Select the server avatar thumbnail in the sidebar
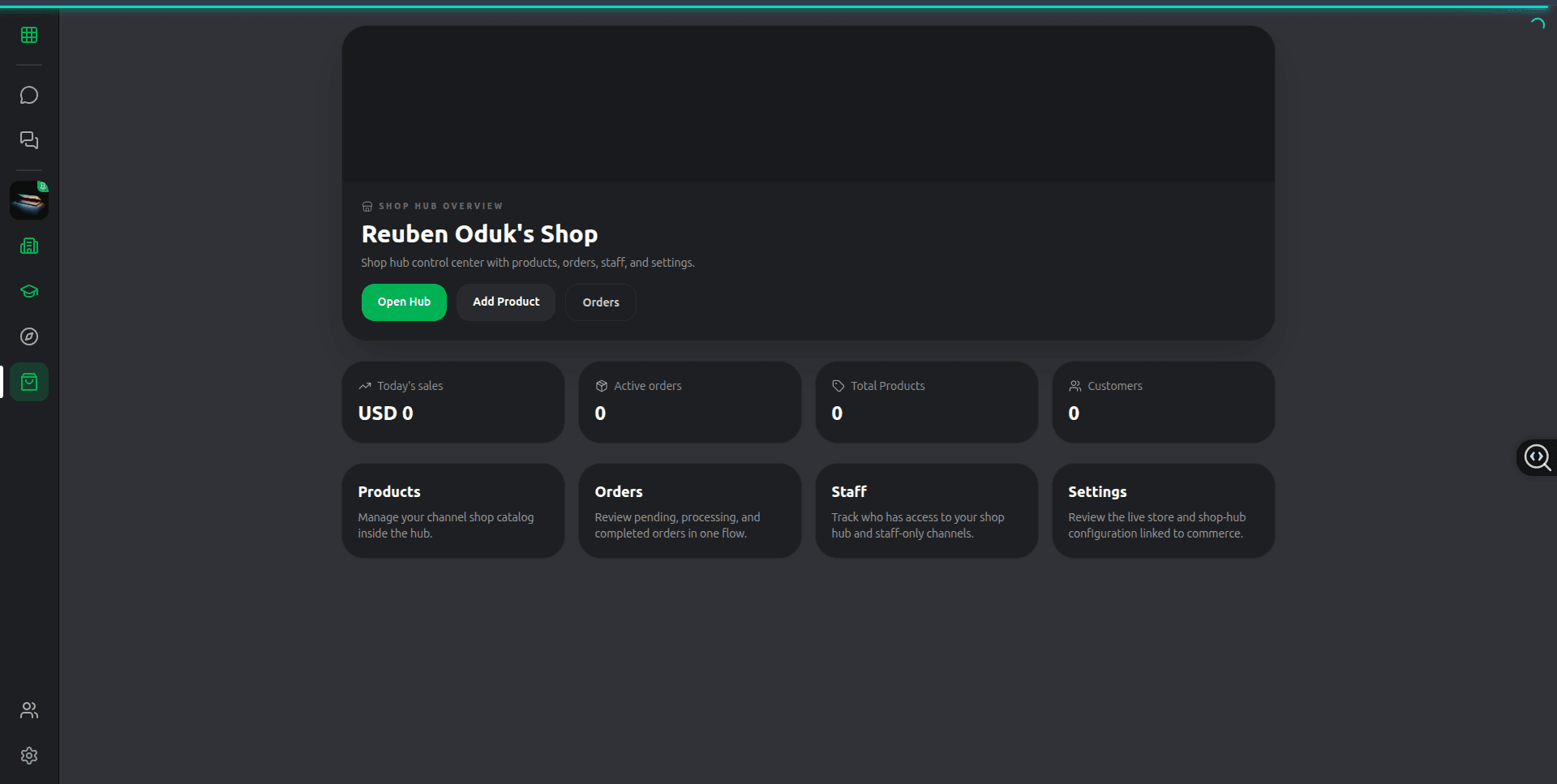Image resolution: width=1557 pixels, height=784 pixels. [29, 200]
